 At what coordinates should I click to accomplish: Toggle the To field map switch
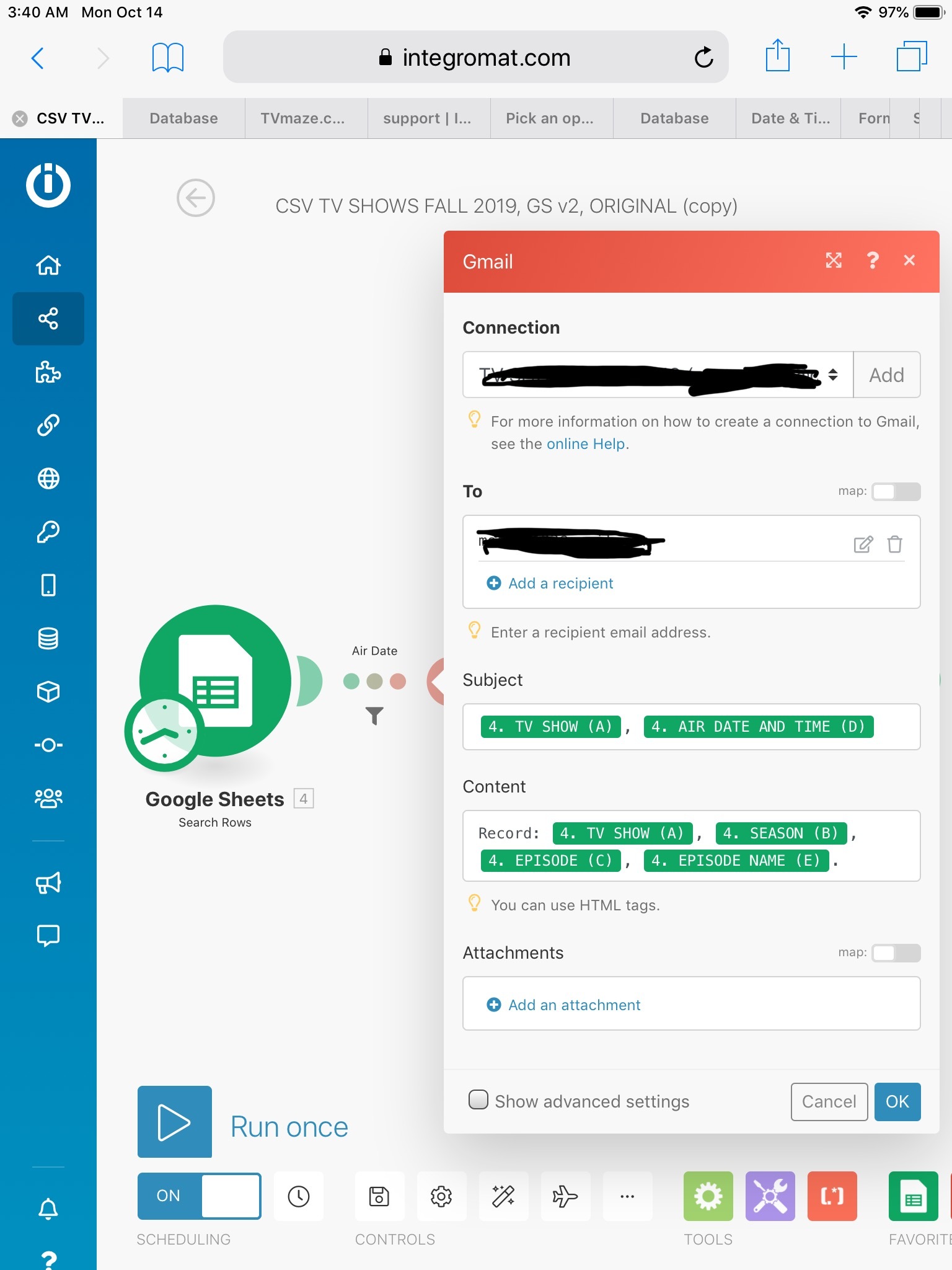point(896,492)
